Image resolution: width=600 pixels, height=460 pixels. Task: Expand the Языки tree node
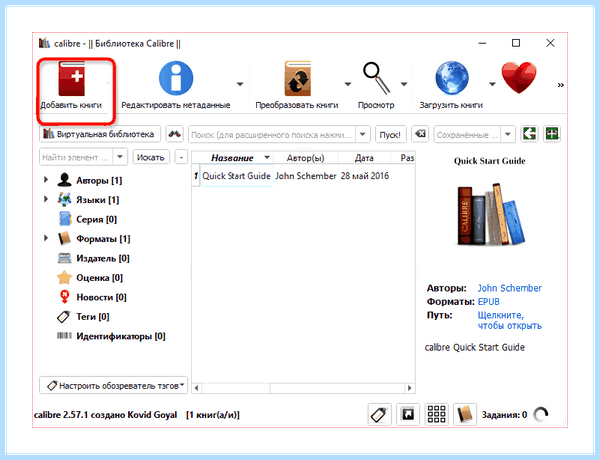point(46,199)
